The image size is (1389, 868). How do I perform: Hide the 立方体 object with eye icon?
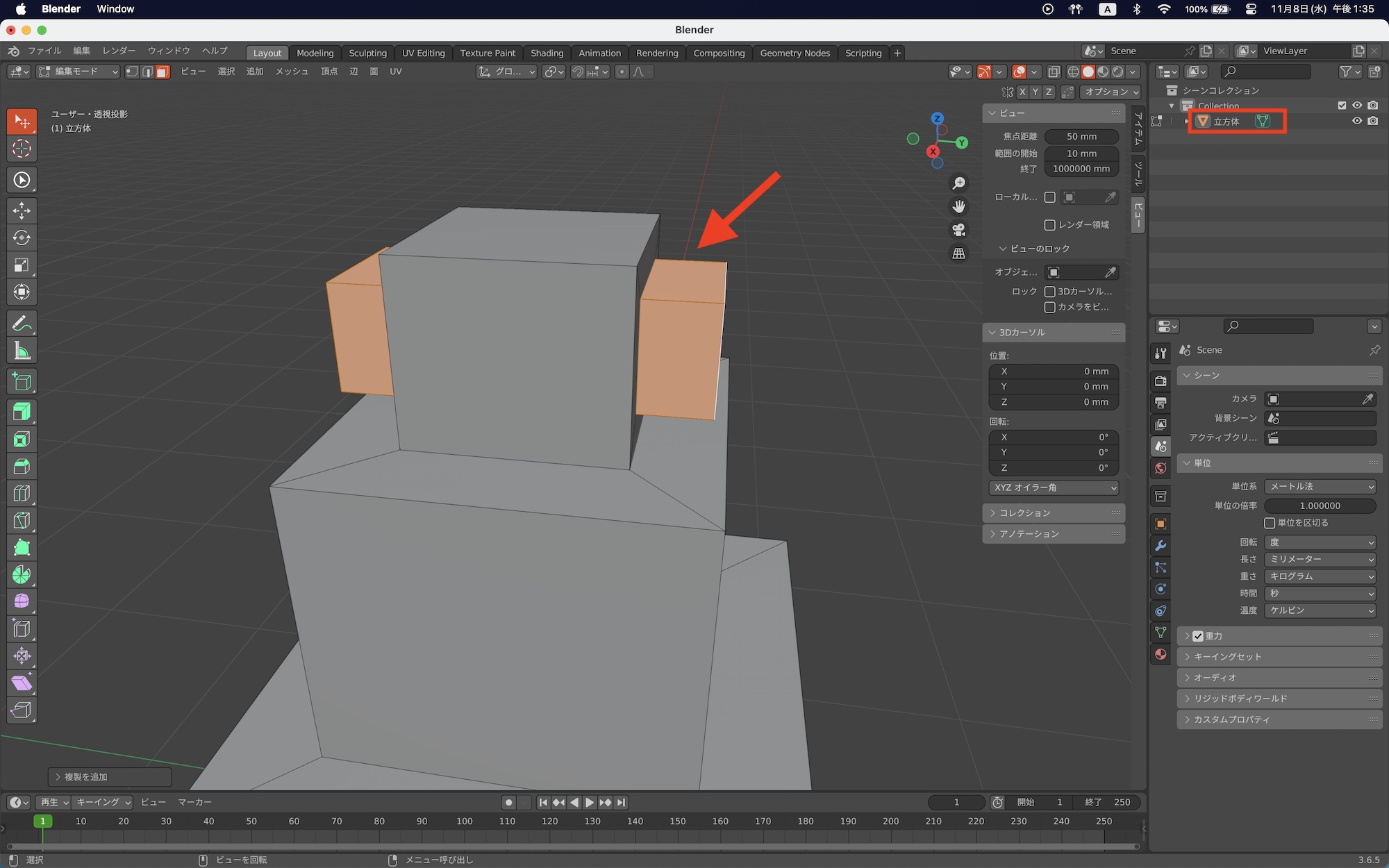(1356, 121)
